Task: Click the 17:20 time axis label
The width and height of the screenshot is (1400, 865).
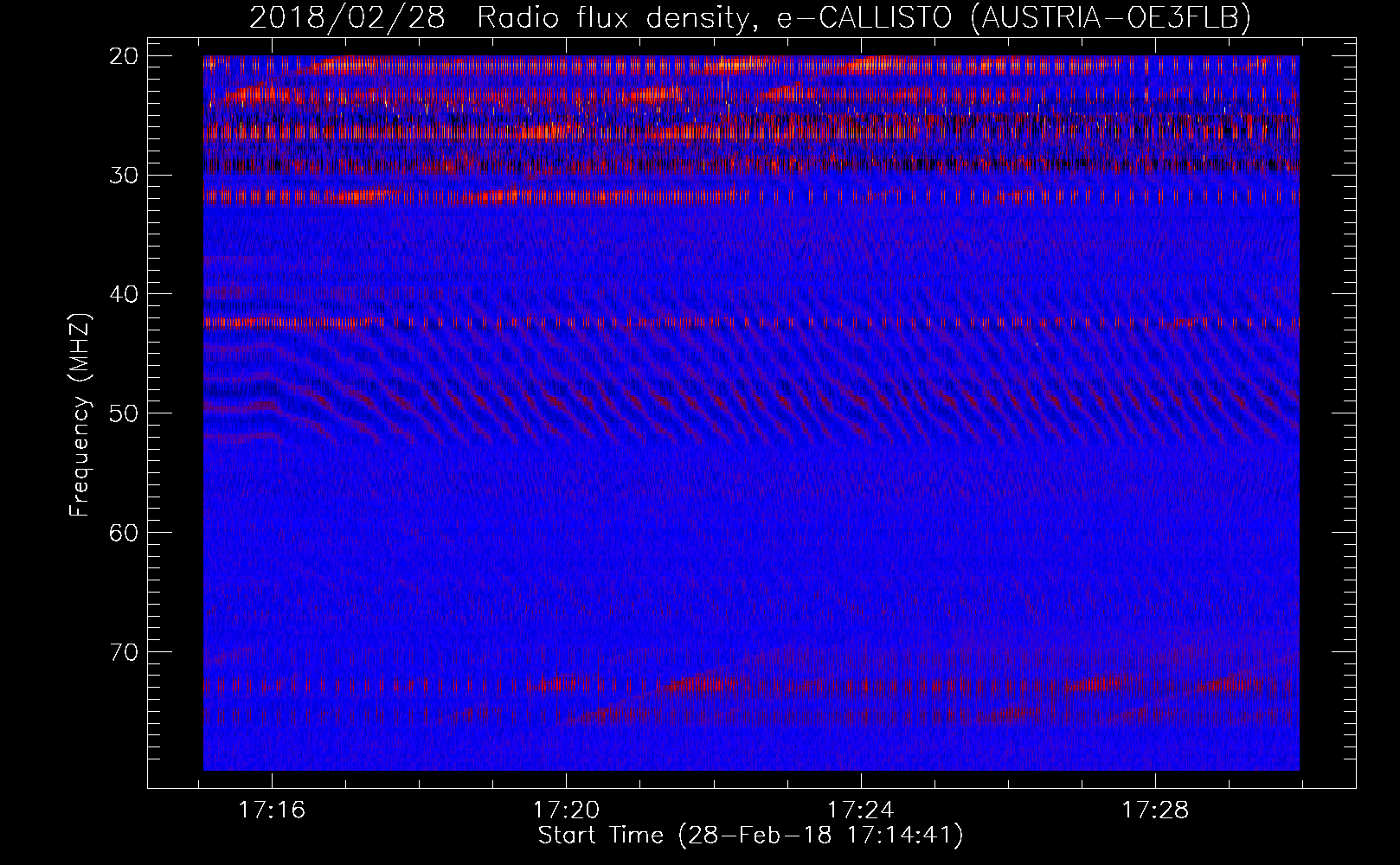Action: coord(566,811)
